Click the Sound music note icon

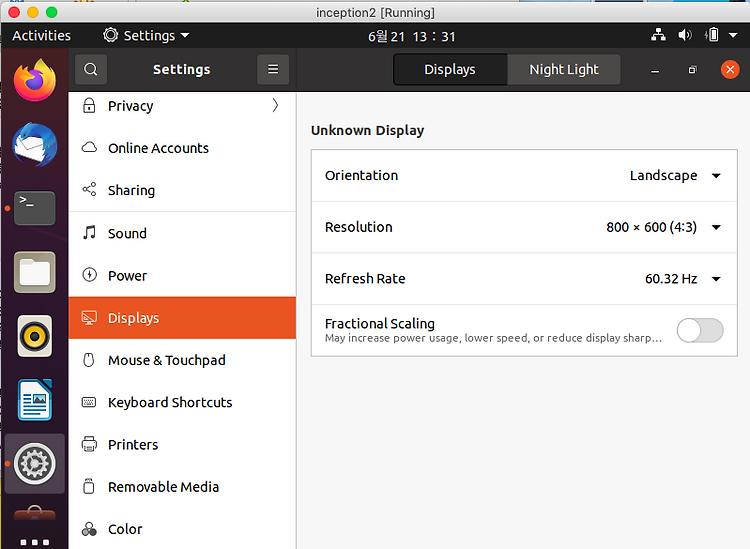click(x=89, y=232)
